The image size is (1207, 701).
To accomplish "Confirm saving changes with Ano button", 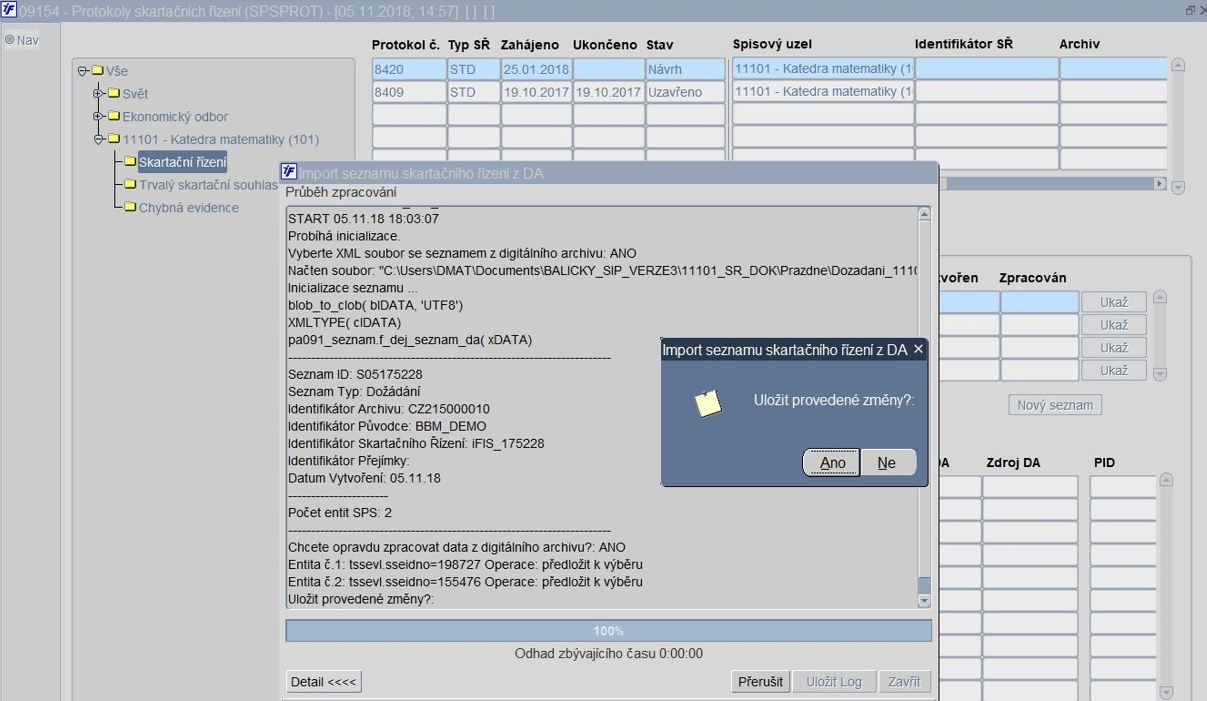I will coord(832,462).
